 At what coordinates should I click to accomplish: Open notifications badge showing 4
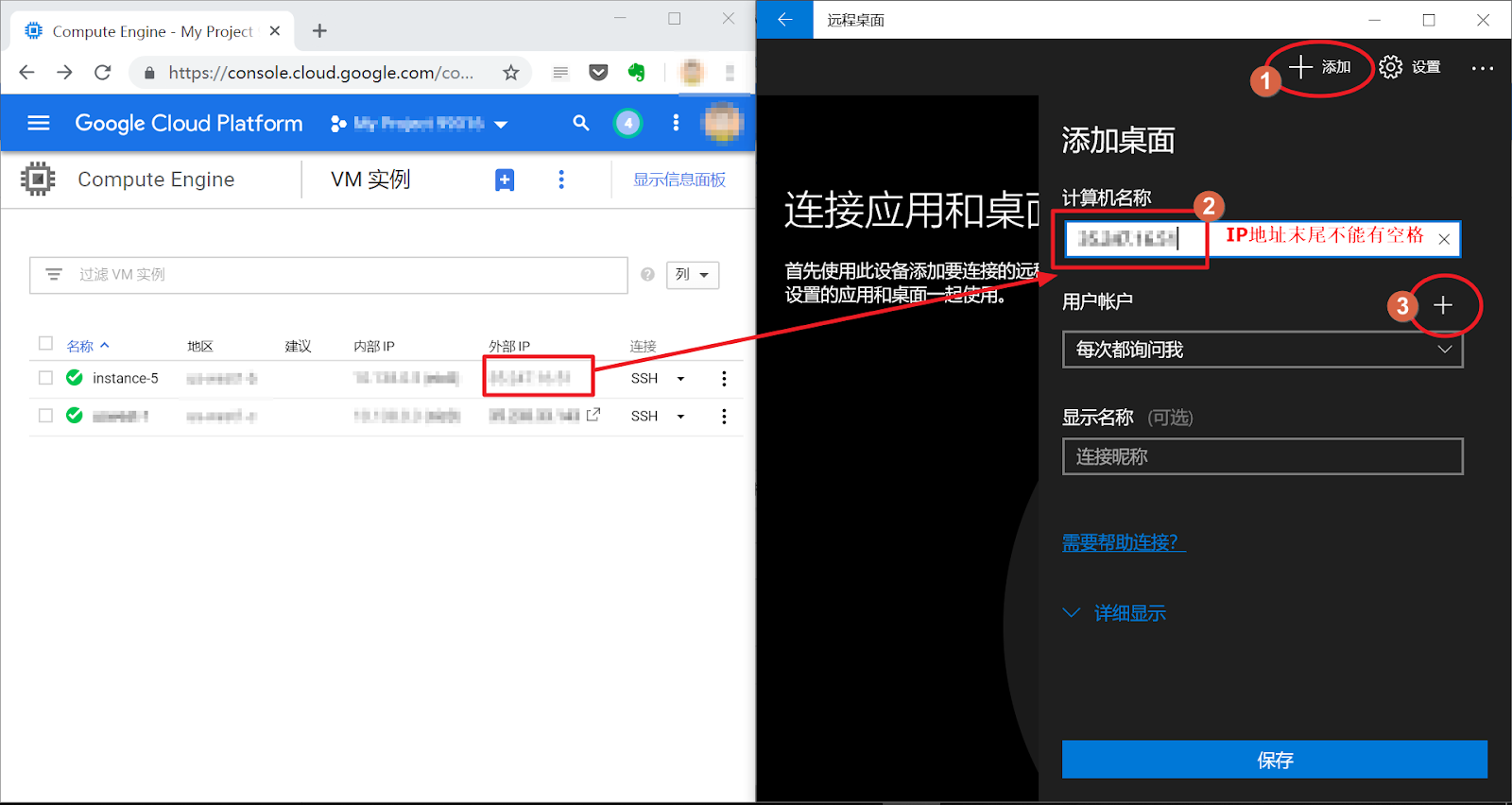pyautogui.click(x=627, y=123)
